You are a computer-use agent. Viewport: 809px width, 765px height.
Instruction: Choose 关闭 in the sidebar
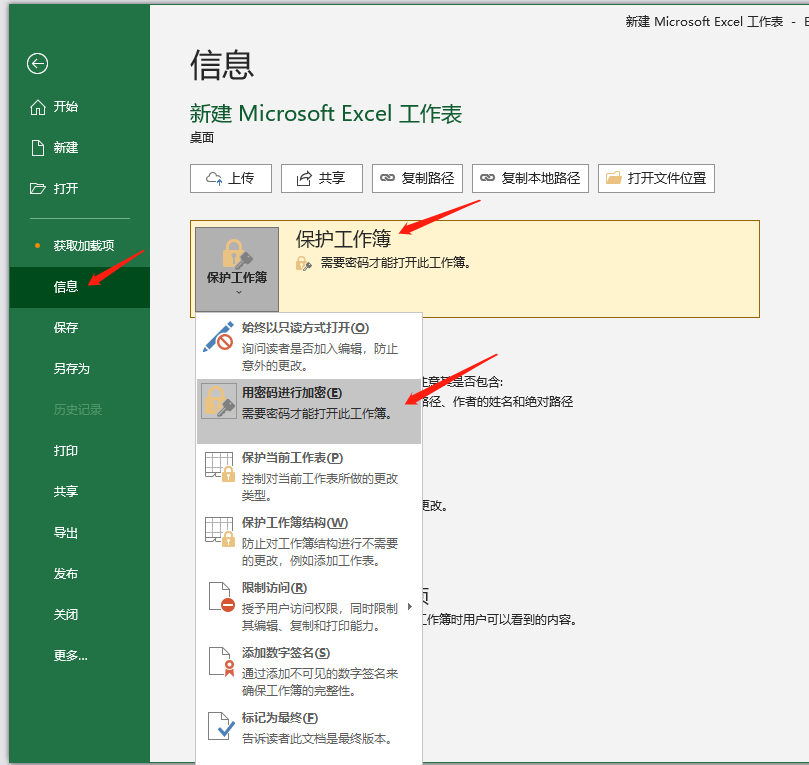[x=79, y=614]
